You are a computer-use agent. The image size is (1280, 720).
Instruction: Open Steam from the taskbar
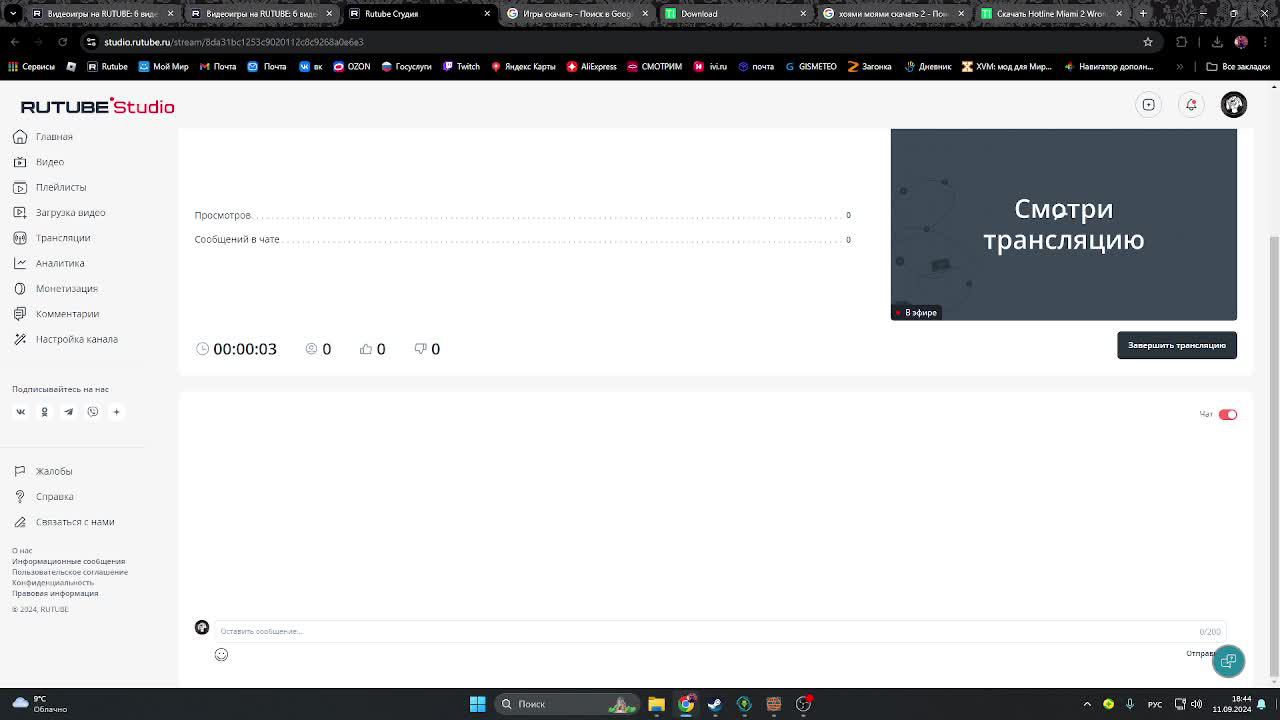715,704
